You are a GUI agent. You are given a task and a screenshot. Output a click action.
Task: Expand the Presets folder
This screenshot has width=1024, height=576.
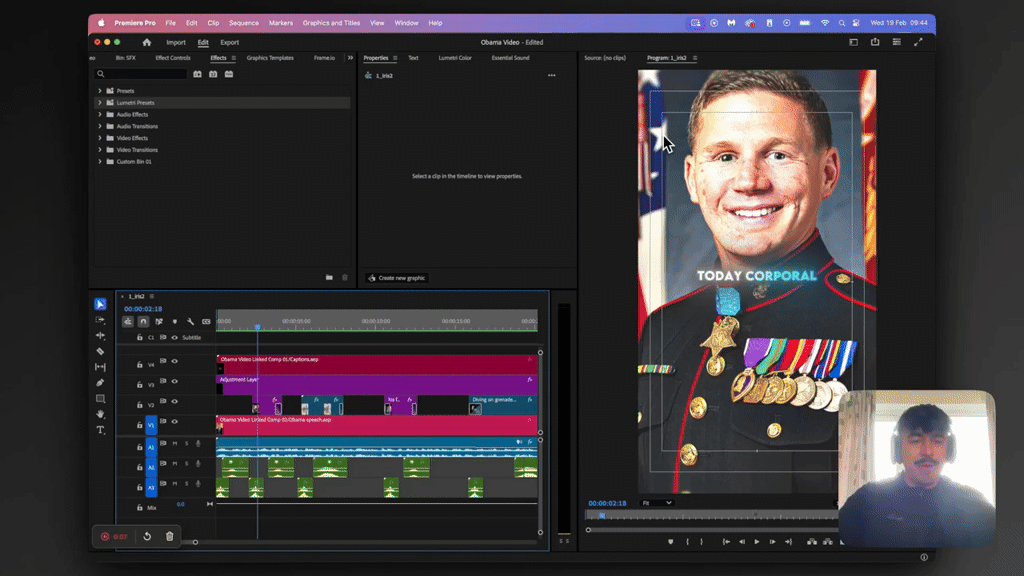[100, 91]
